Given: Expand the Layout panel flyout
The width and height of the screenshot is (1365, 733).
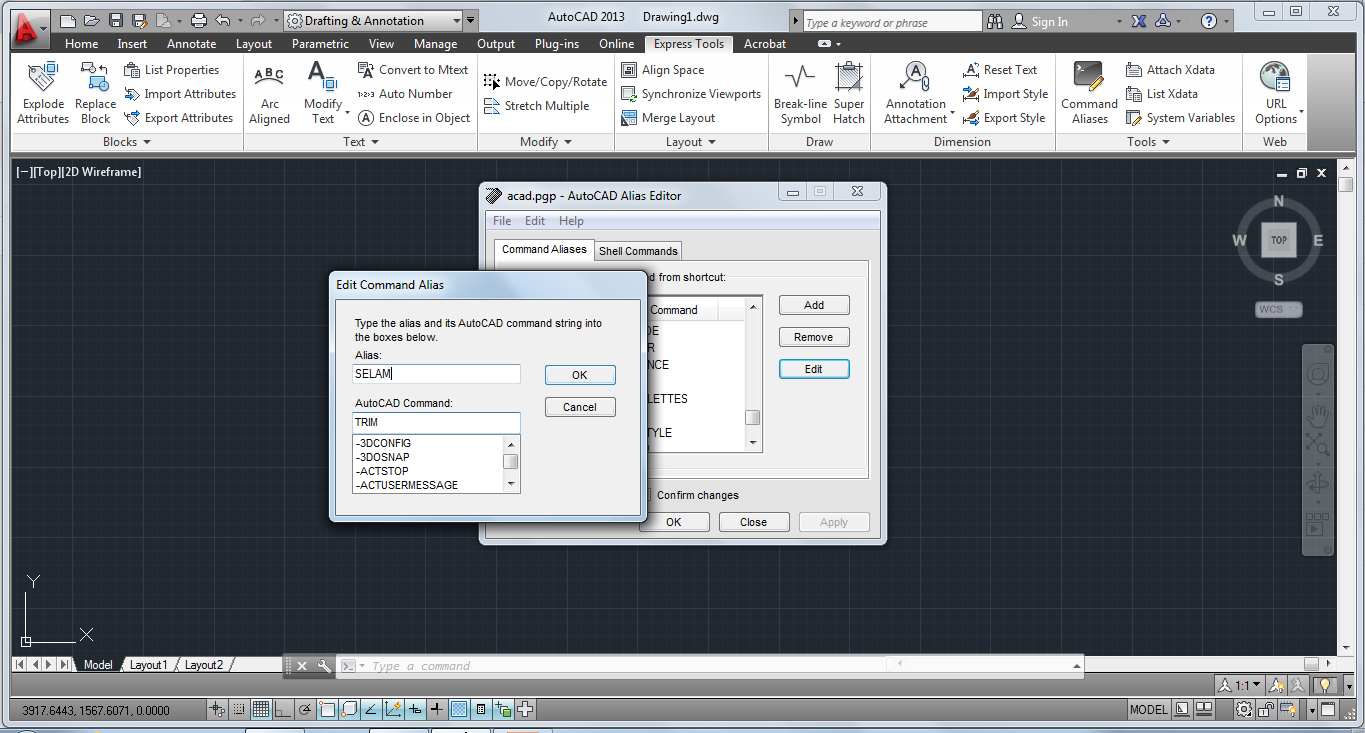Looking at the screenshot, I should 691,142.
